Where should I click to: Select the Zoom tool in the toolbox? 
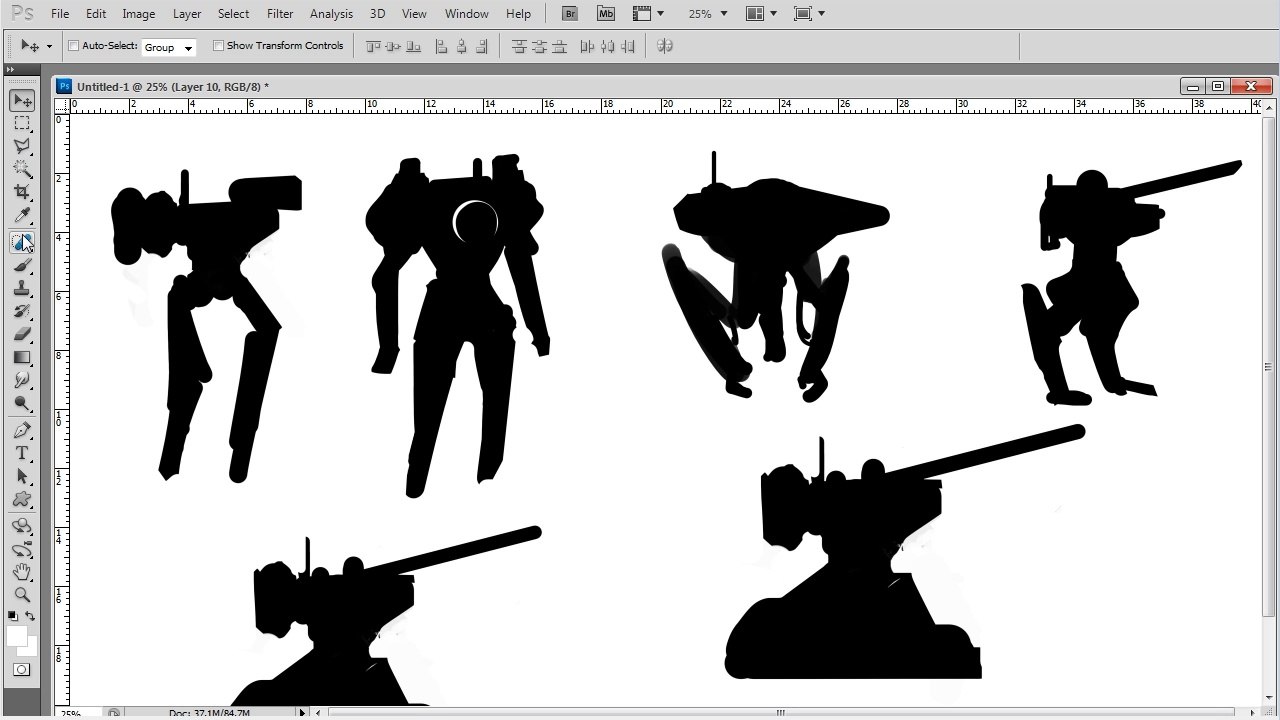[22, 595]
